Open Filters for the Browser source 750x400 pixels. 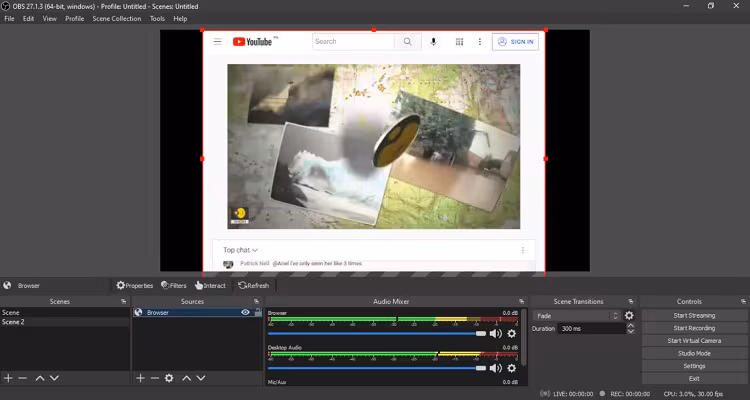[x=174, y=286]
